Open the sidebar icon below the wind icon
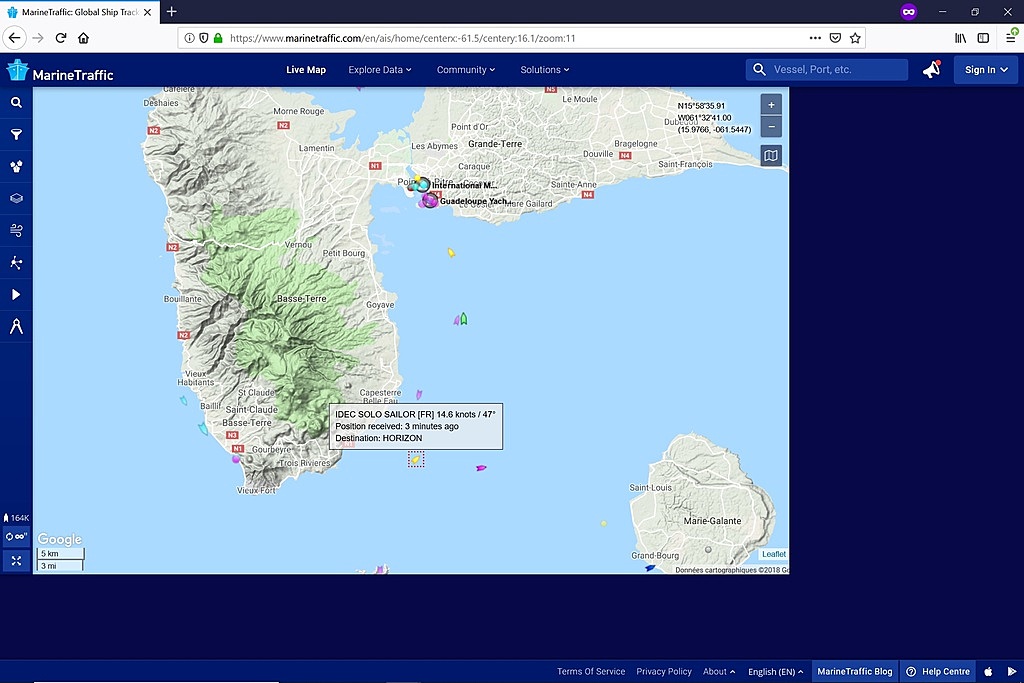Screen dimensions: 1024x683 (x=16, y=262)
